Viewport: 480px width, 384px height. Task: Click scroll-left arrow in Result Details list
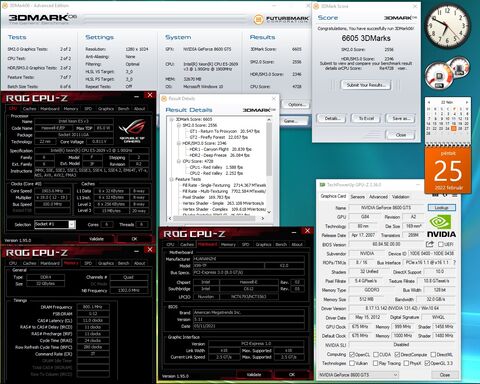(x=170, y=218)
